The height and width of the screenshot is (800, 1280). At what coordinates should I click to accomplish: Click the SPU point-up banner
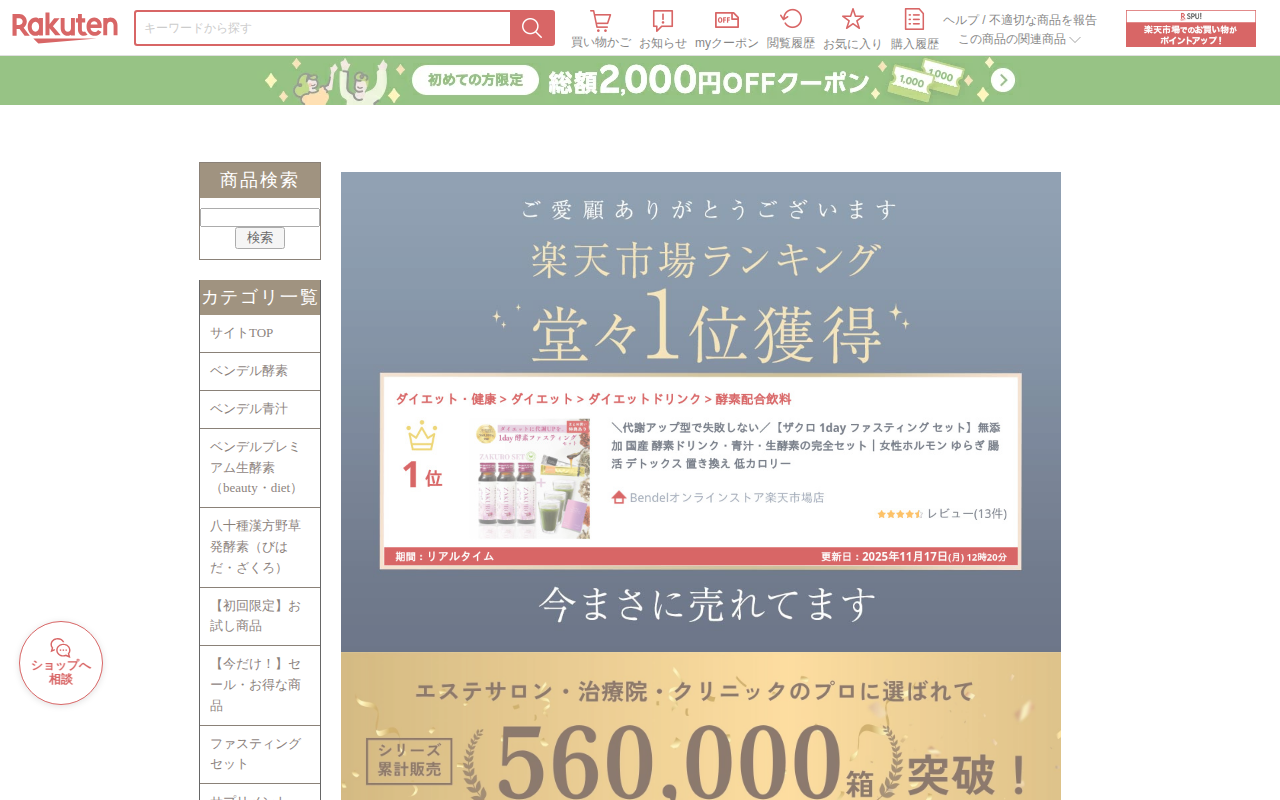(x=1191, y=28)
